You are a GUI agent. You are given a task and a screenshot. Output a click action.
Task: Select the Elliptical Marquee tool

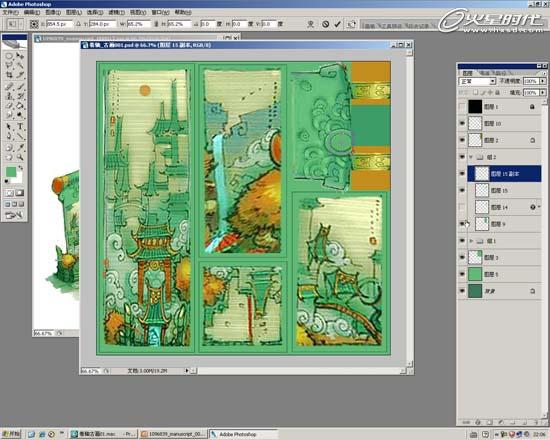click(9, 56)
